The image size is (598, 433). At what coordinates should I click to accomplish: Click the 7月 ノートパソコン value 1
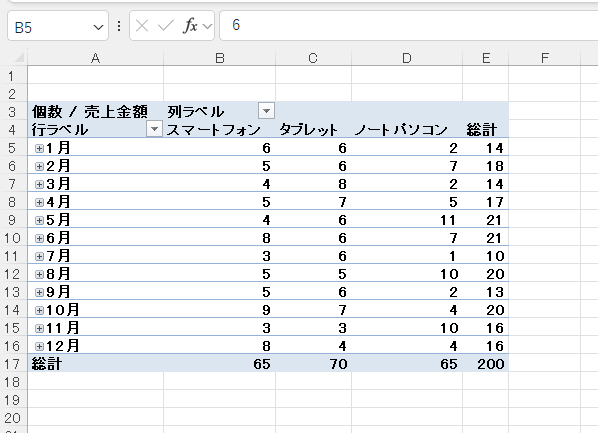[x=407, y=256]
